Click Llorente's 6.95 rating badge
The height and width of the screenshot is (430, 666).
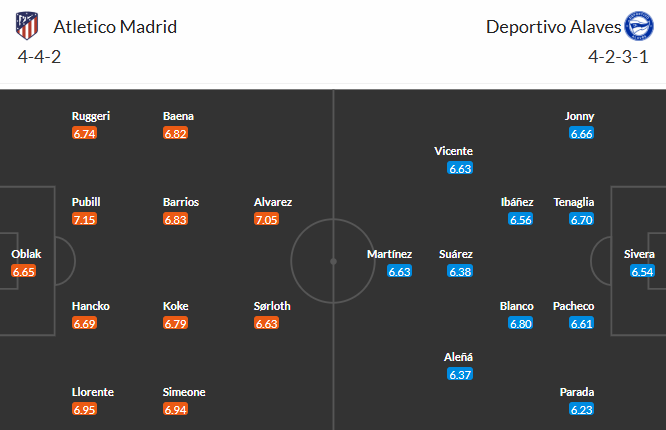(x=85, y=409)
